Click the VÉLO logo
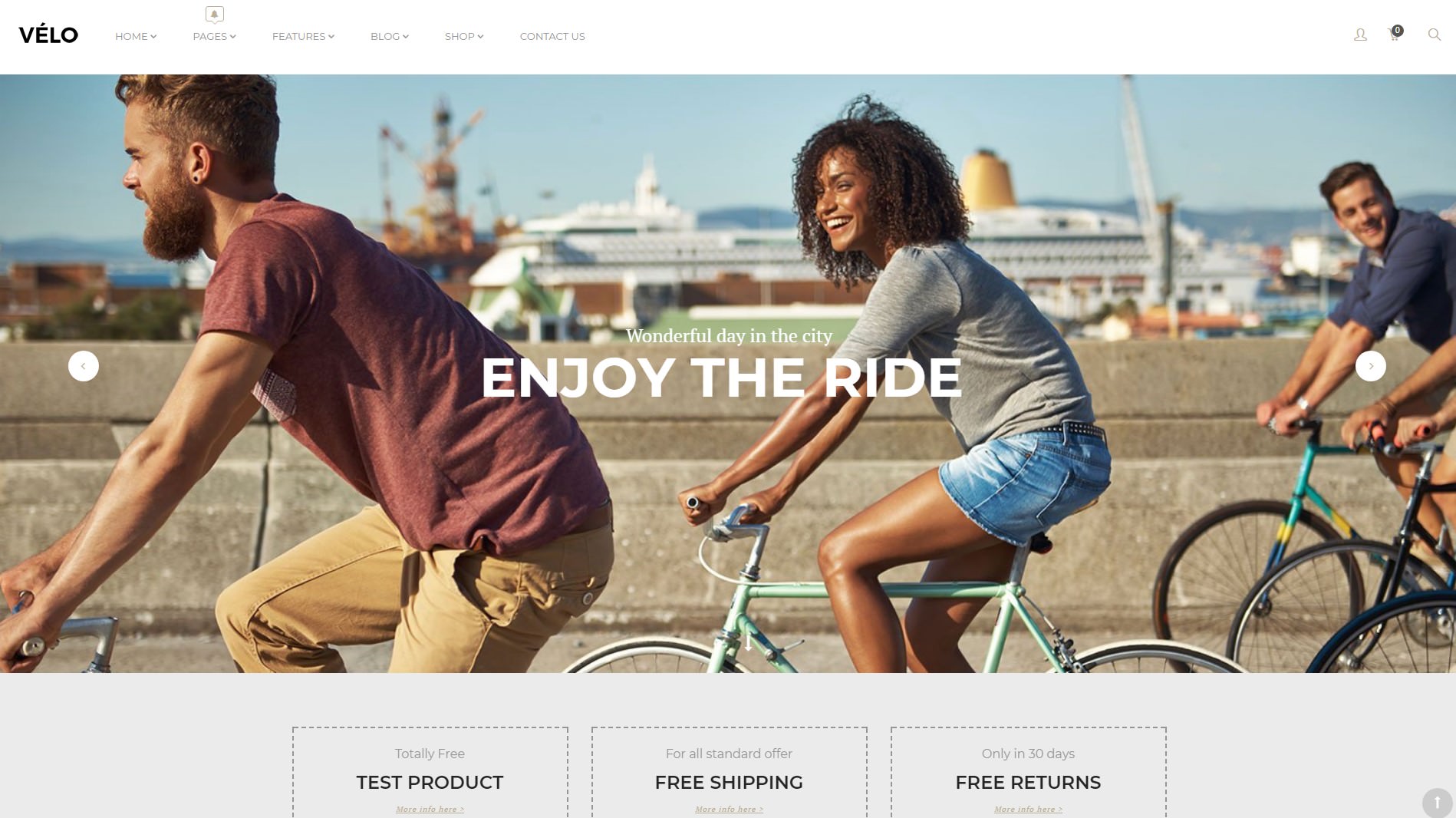This screenshot has width=1456, height=818. tap(48, 34)
